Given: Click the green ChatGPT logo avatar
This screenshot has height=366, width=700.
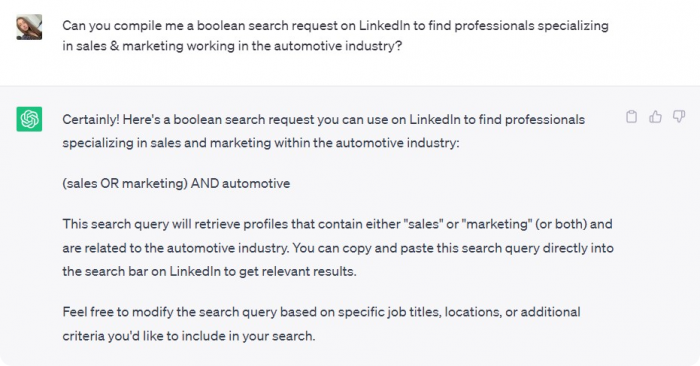Looking at the screenshot, I should pyautogui.click(x=29, y=119).
